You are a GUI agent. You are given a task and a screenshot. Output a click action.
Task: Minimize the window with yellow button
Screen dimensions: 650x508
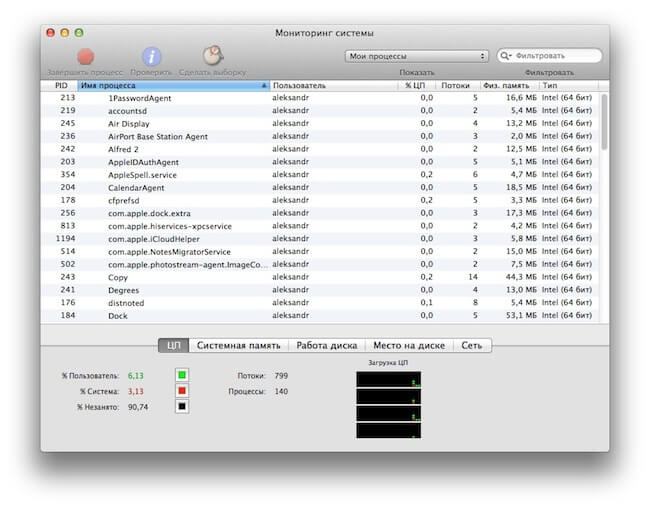click(65, 33)
